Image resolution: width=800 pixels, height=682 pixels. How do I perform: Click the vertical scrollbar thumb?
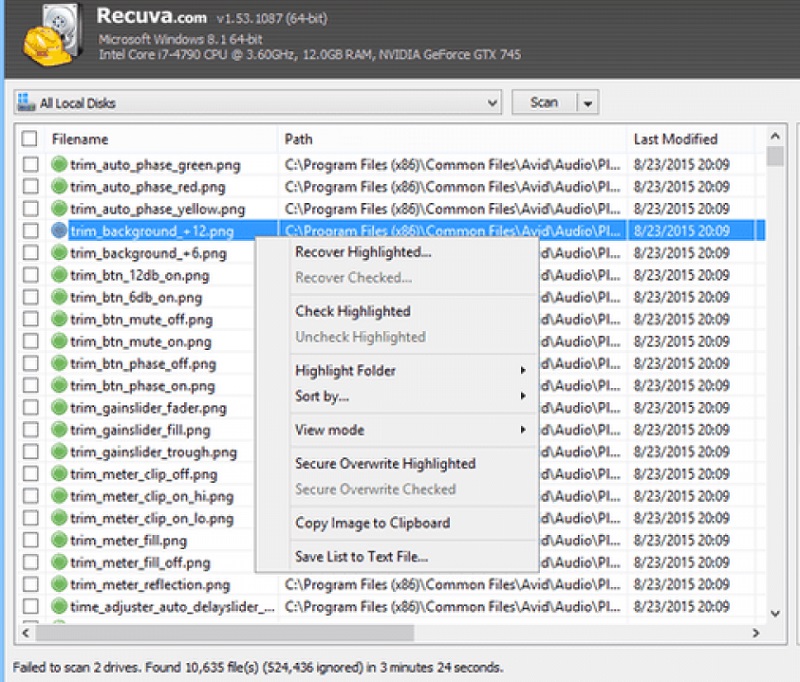(775, 156)
